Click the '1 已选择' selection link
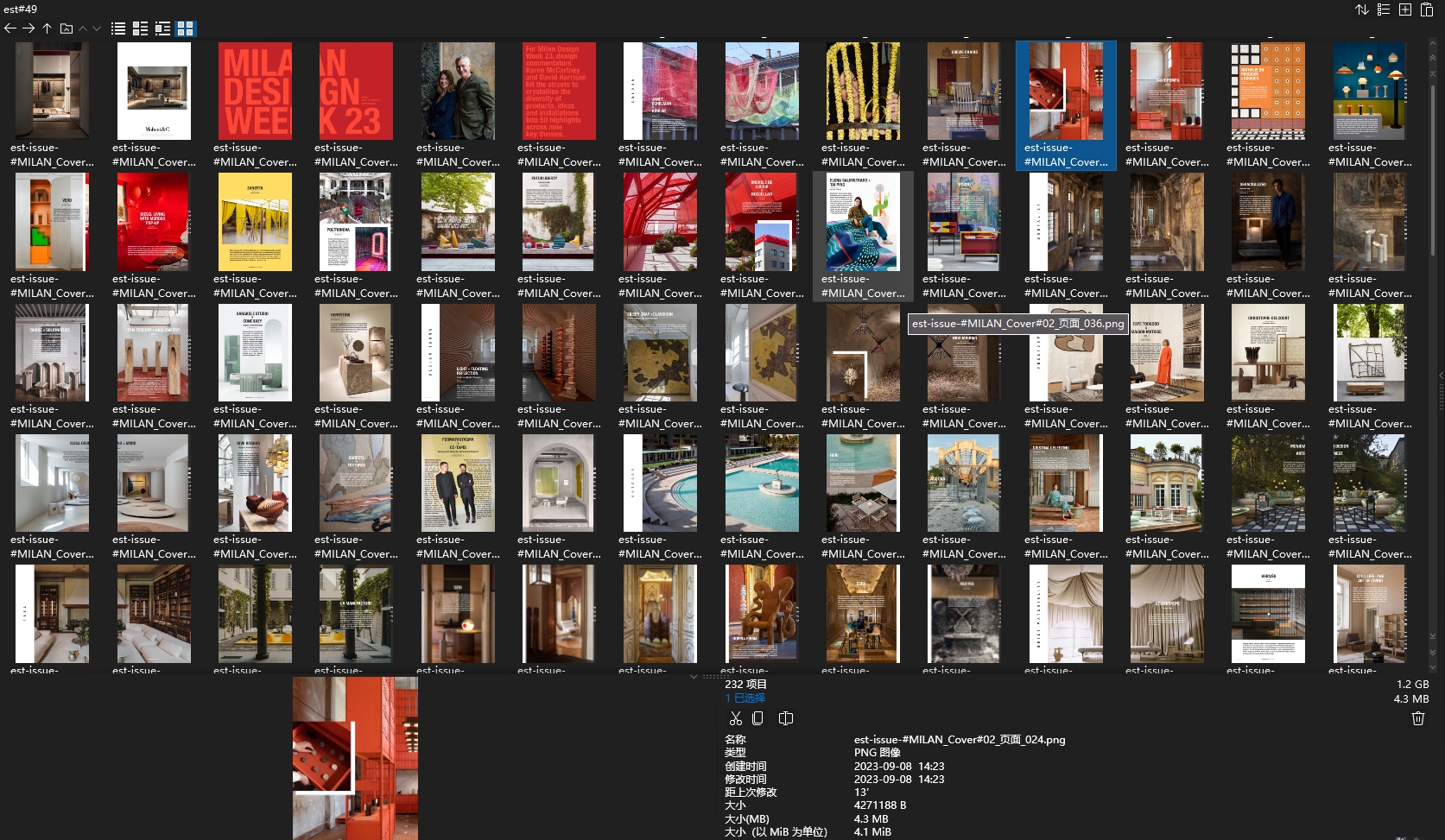Image resolution: width=1445 pixels, height=840 pixels. pyautogui.click(x=745, y=698)
